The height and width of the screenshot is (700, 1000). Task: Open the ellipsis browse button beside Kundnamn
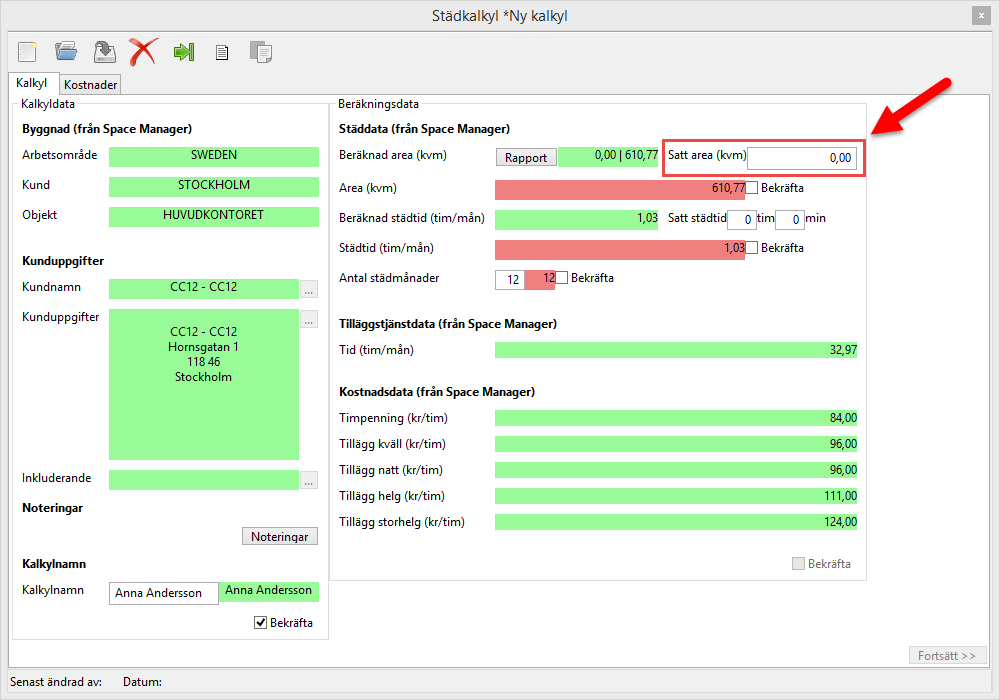point(309,289)
